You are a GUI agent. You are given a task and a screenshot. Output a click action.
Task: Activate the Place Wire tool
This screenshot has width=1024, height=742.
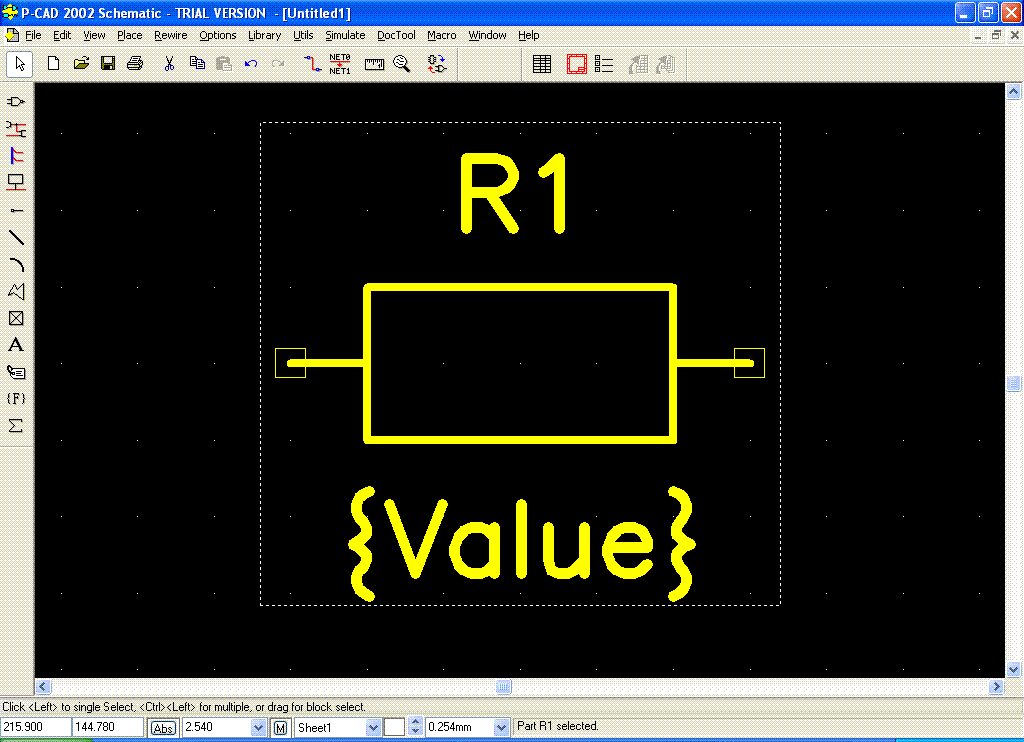click(16, 129)
